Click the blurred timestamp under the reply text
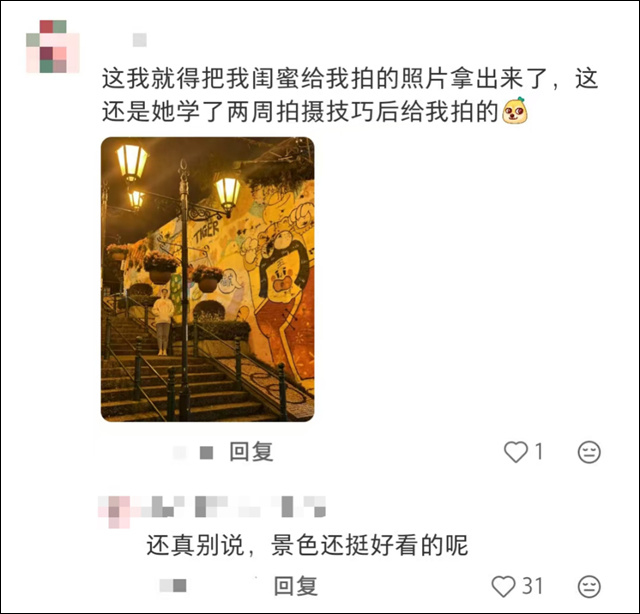 [x=173, y=586]
